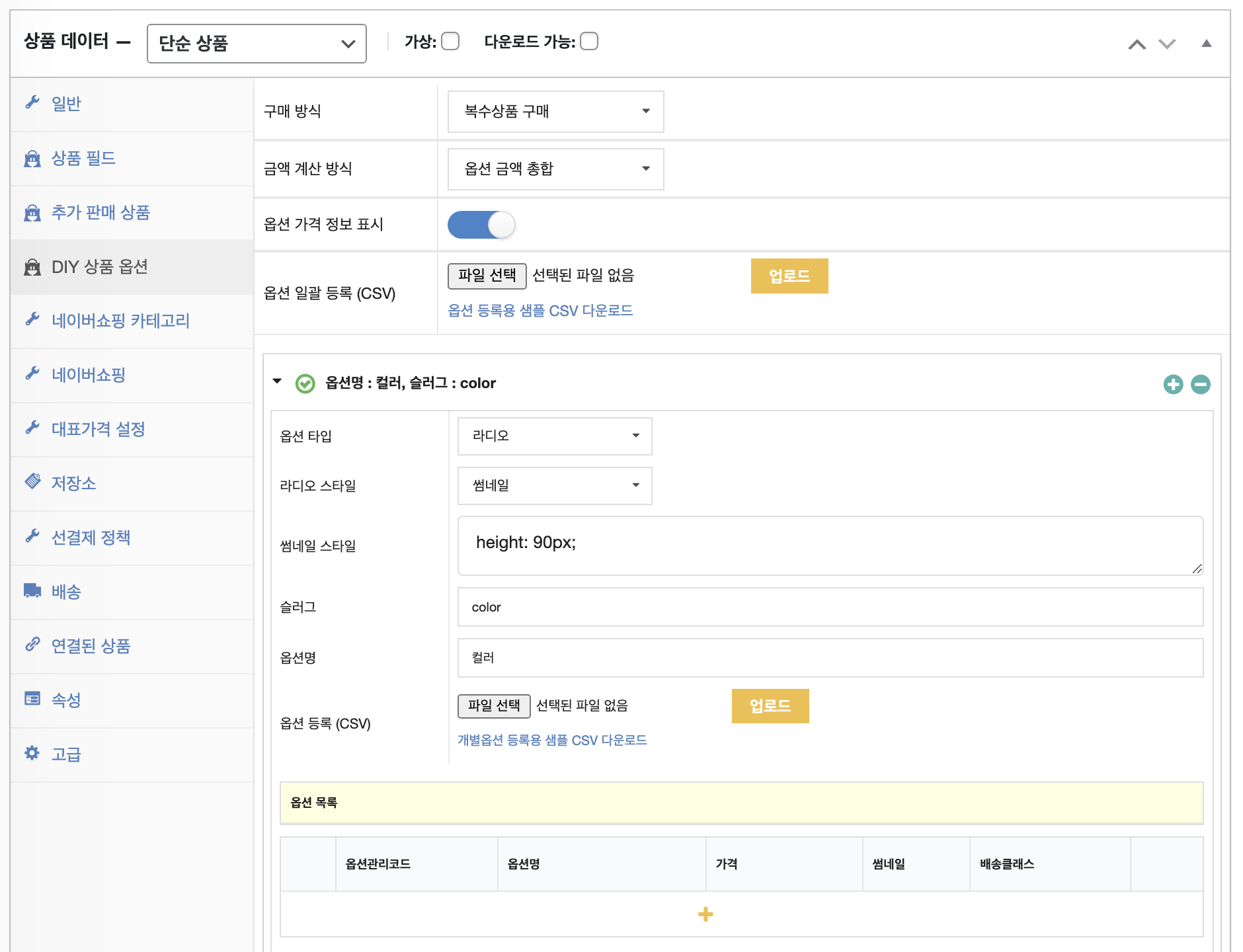Click the move-up arrow in panel header

(1137, 44)
